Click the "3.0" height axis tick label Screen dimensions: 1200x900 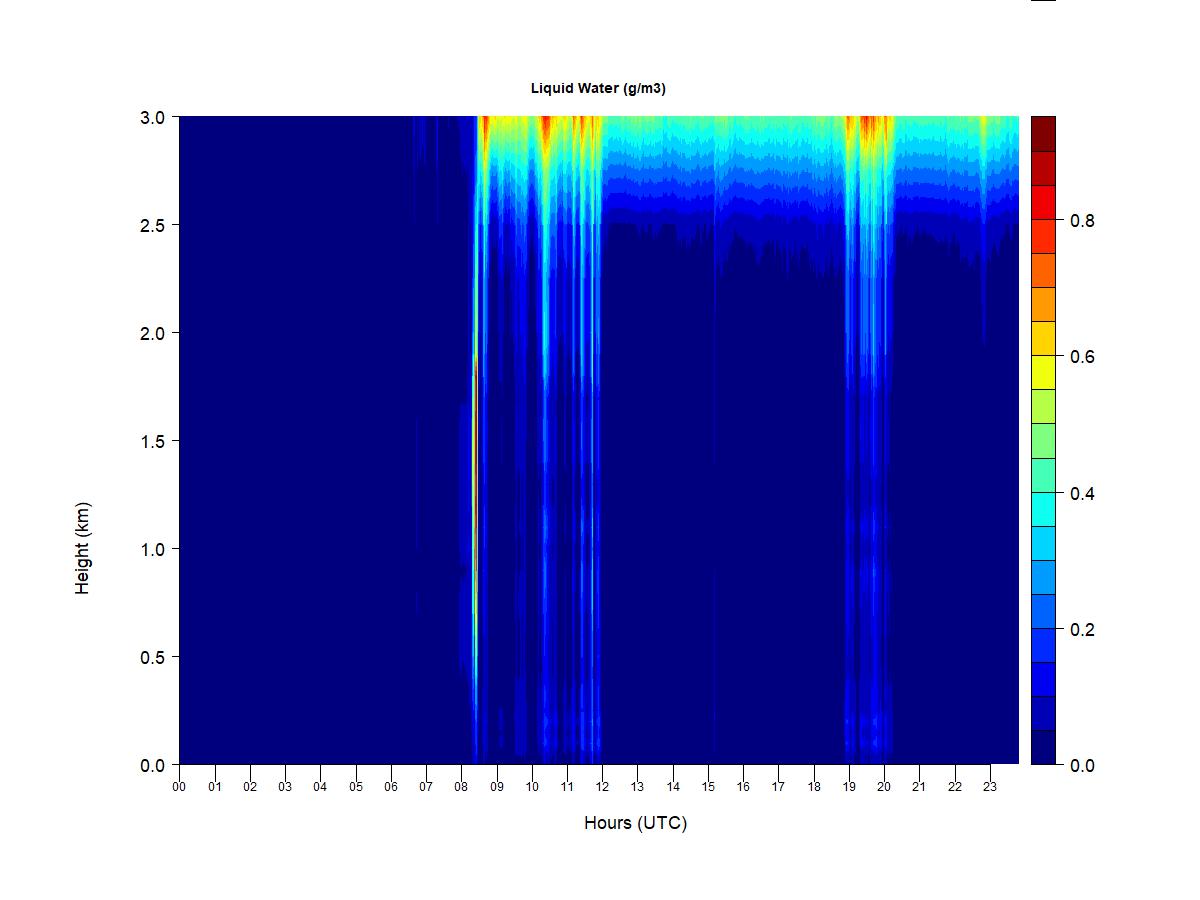click(x=153, y=117)
